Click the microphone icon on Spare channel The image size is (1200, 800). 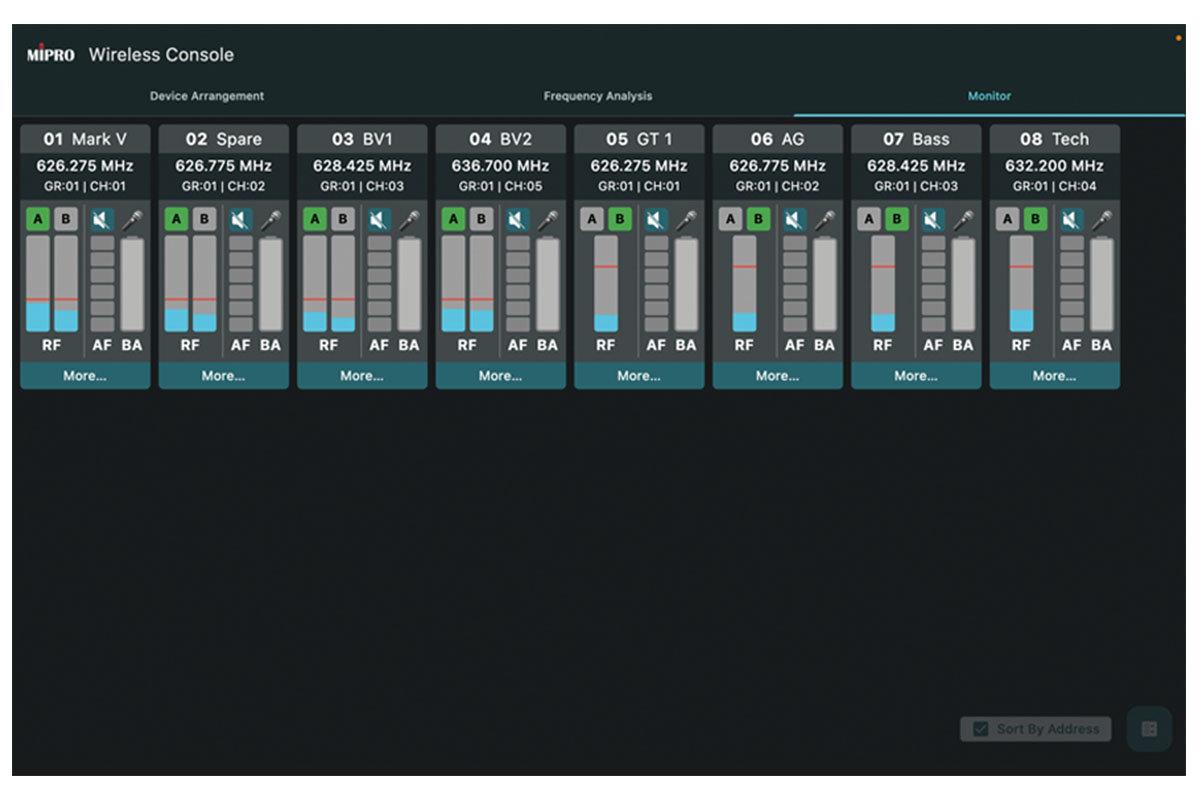[x=270, y=220]
